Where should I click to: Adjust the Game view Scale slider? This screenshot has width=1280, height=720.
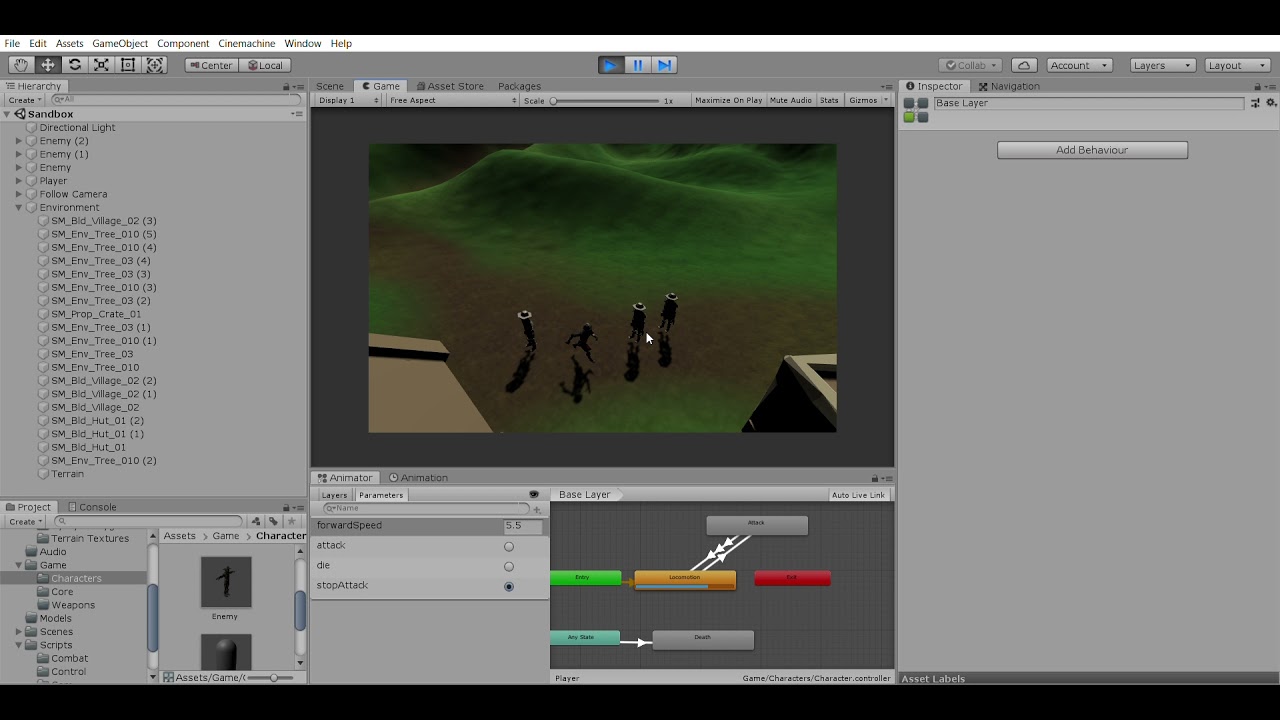pos(604,100)
